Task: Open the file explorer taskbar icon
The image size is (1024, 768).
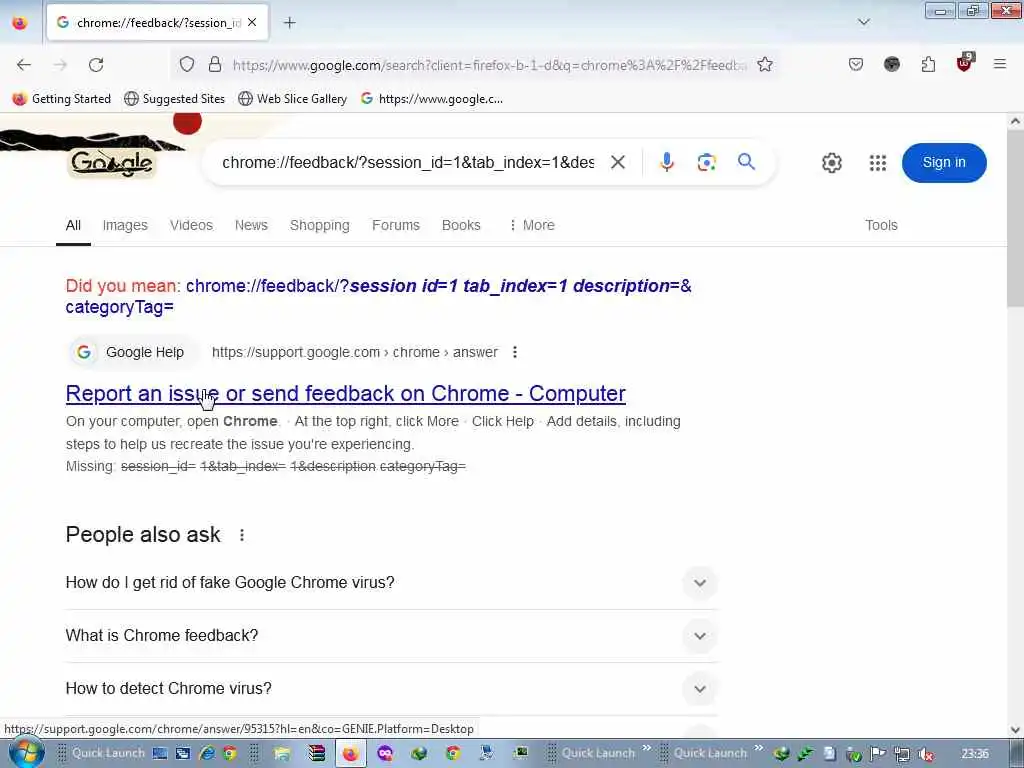Action: pyautogui.click(x=282, y=753)
